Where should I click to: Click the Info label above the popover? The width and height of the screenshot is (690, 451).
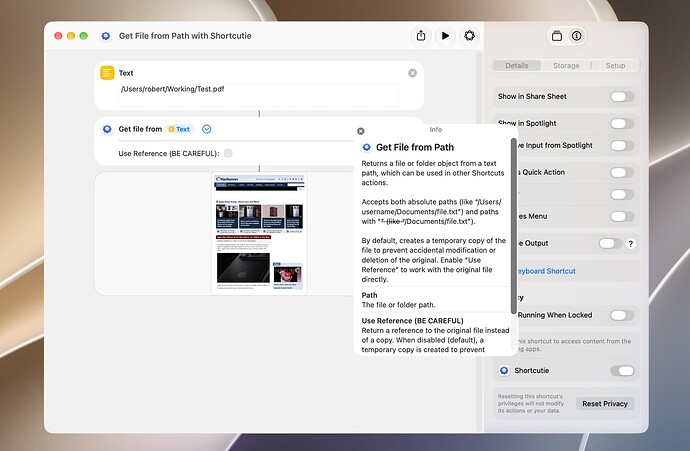[436, 129]
